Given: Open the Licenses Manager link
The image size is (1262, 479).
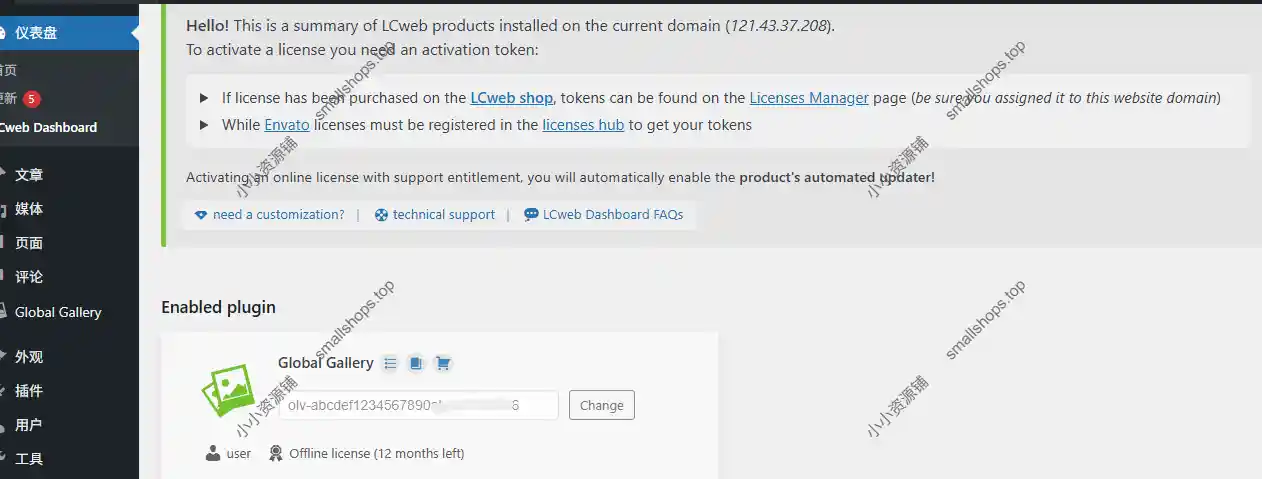Looking at the screenshot, I should click(x=809, y=98).
